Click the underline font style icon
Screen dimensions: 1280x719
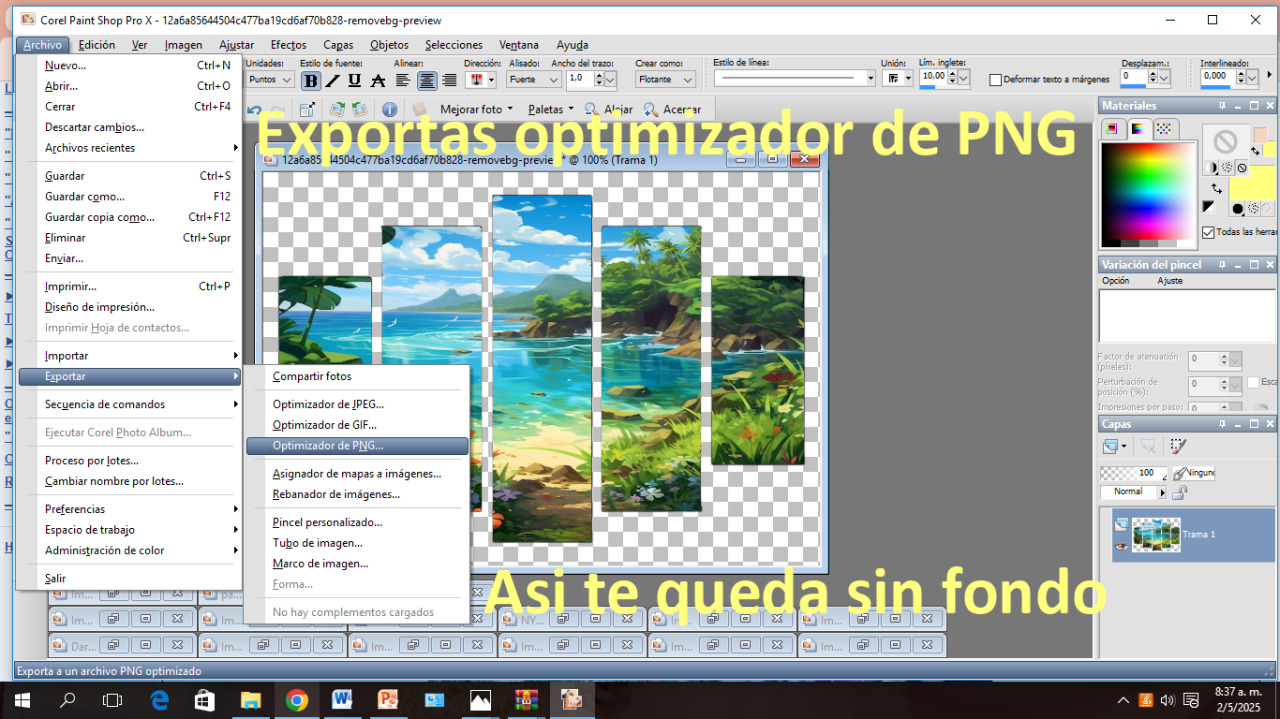[355, 81]
